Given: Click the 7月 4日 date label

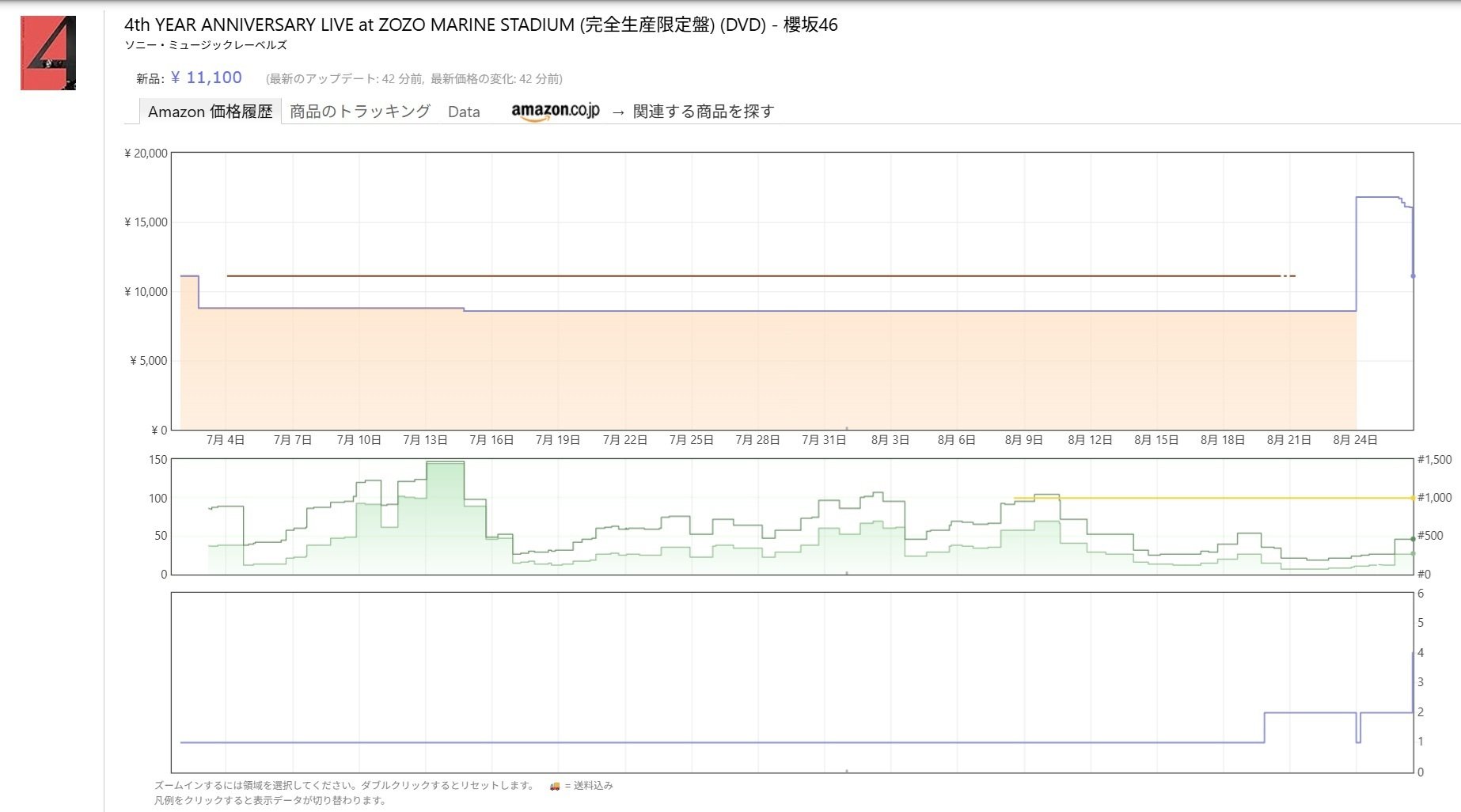Looking at the screenshot, I should click(226, 440).
